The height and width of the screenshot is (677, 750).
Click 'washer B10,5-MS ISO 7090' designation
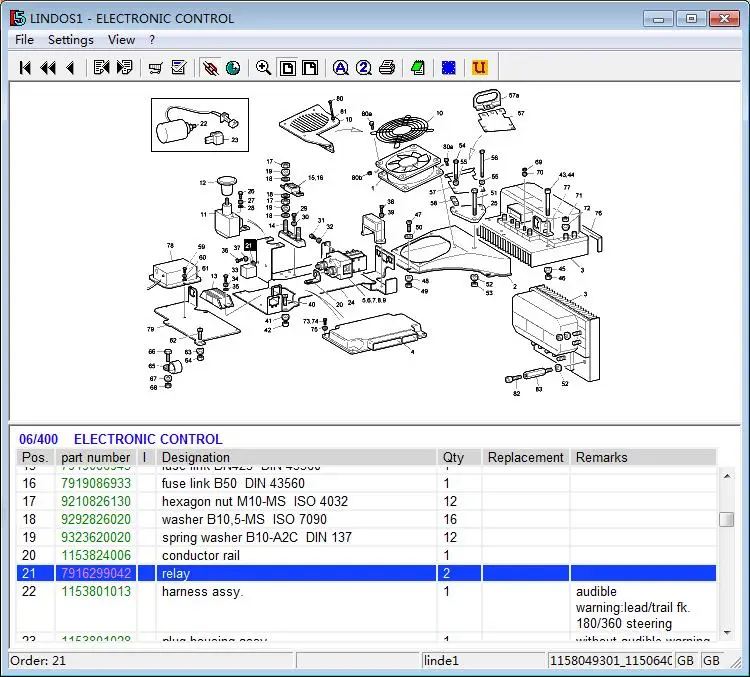(x=244, y=519)
